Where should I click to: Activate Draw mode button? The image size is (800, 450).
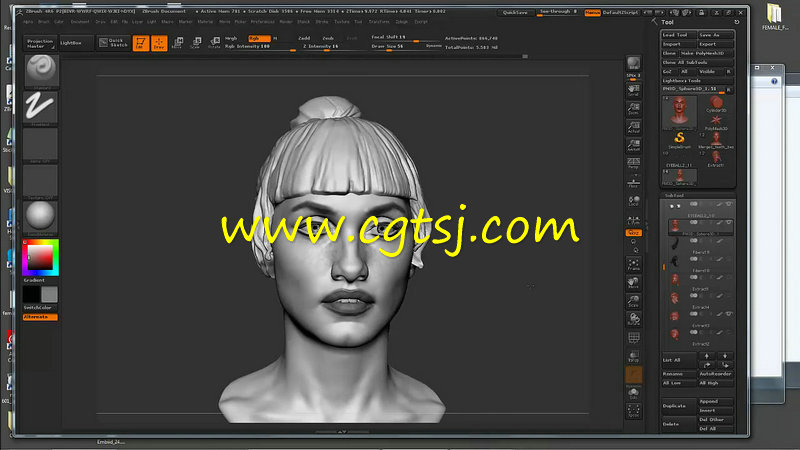click(x=159, y=43)
